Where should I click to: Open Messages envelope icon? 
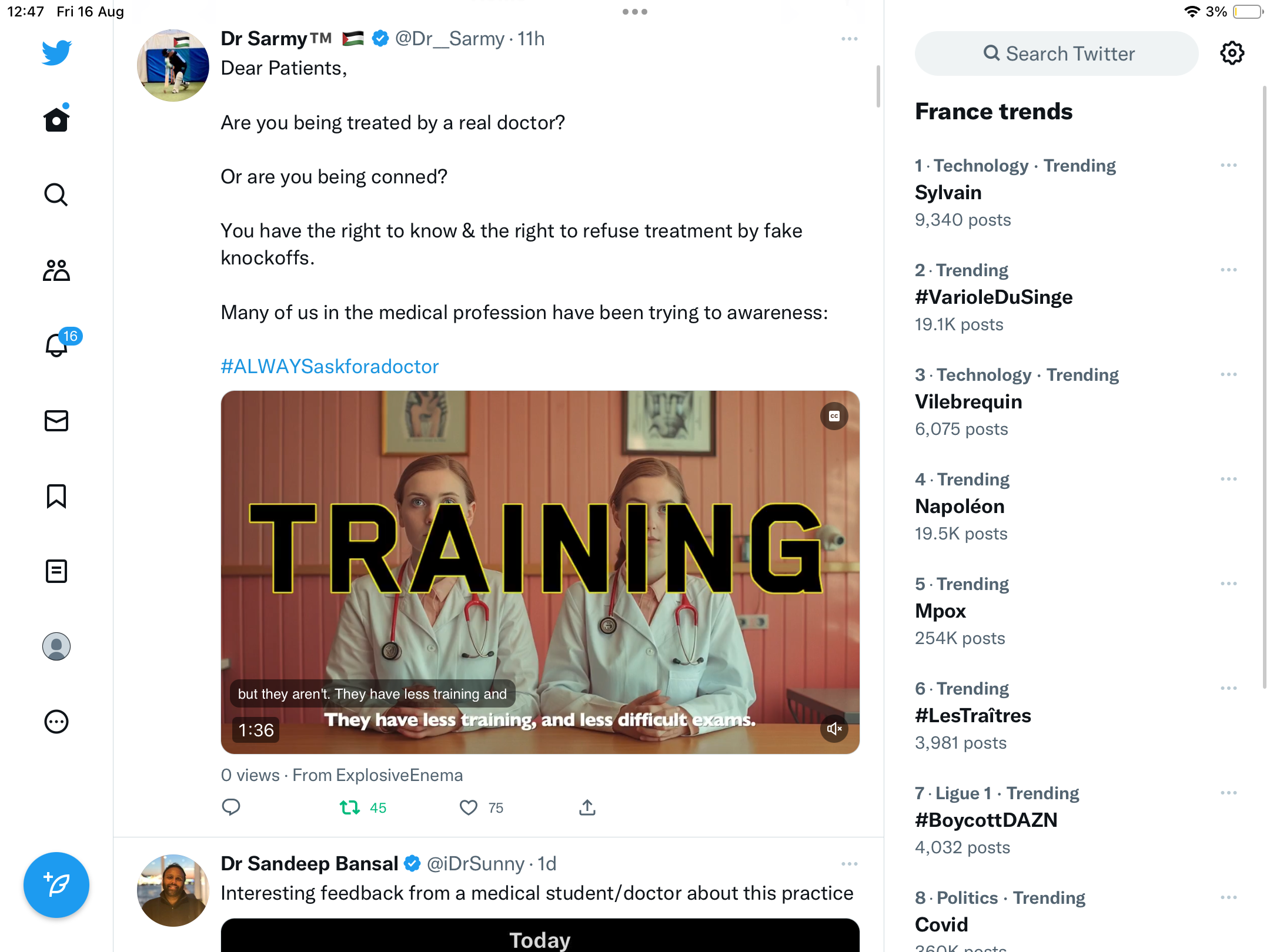coord(56,421)
